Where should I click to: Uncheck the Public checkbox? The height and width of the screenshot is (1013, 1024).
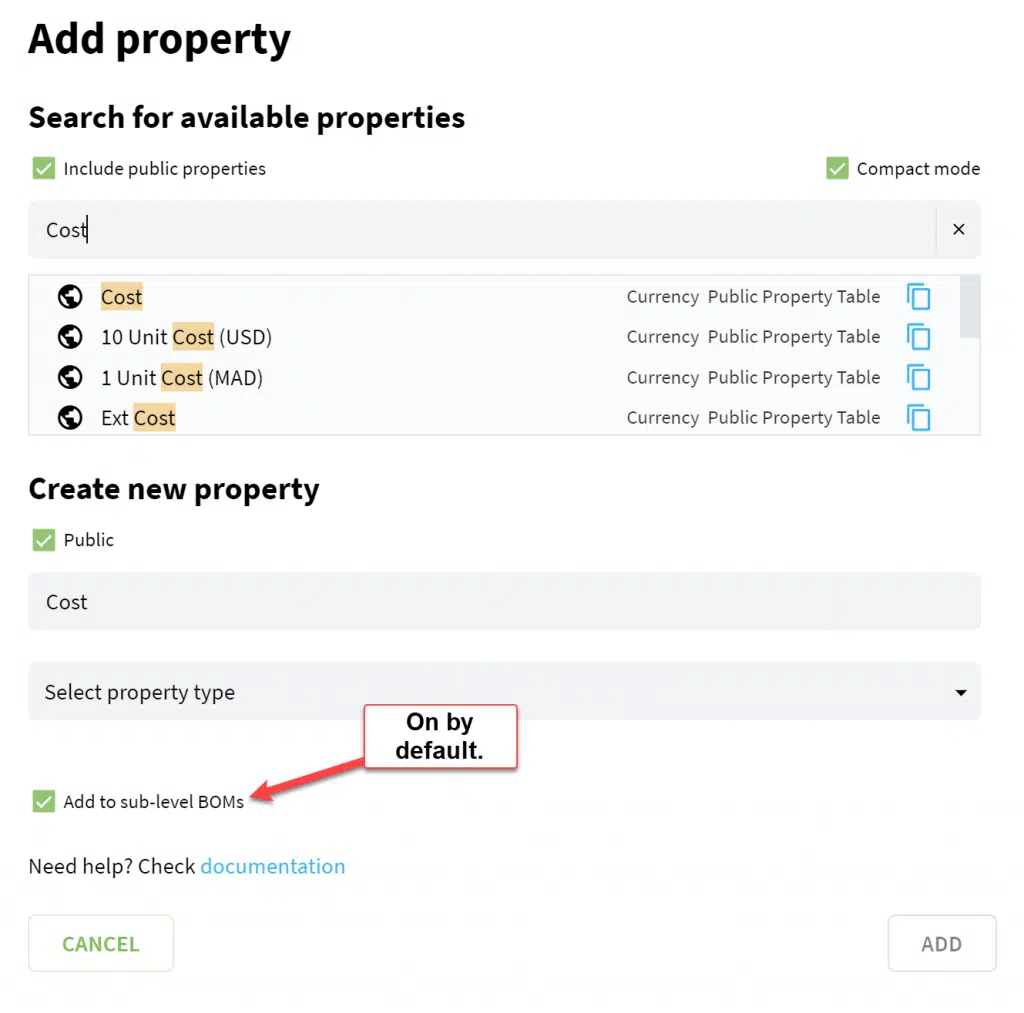[44, 540]
